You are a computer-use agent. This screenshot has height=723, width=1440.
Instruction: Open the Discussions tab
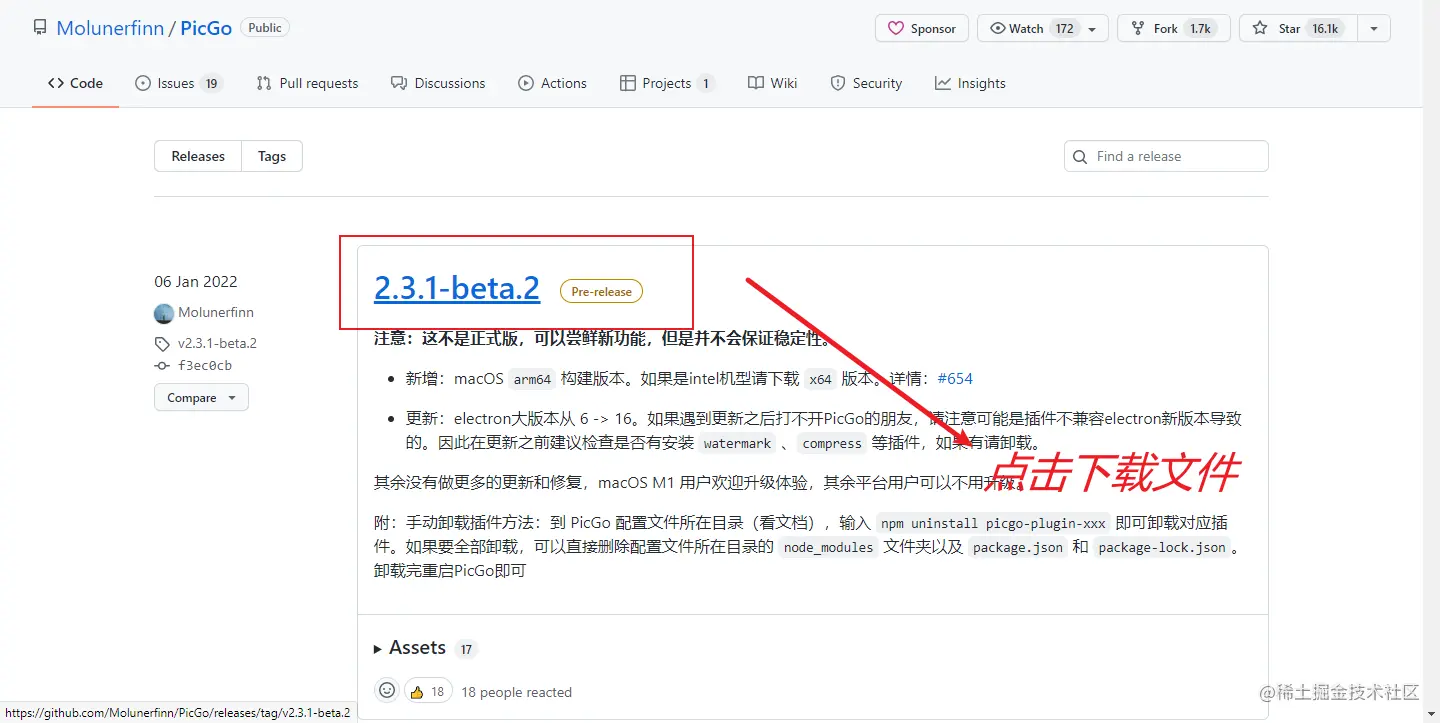(438, 83)
